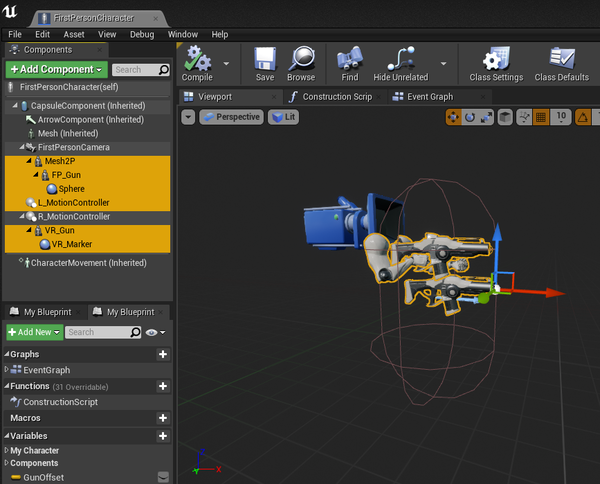Open the Debug menu
Image resolution: width=600 pixels, height=484 pixels.
pos(142,34)
